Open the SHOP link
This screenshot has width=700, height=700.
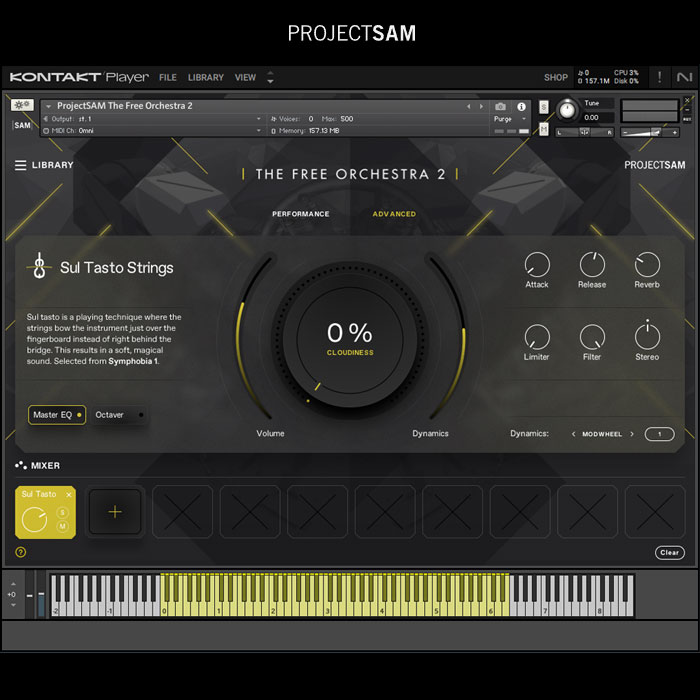coord(556,78)
